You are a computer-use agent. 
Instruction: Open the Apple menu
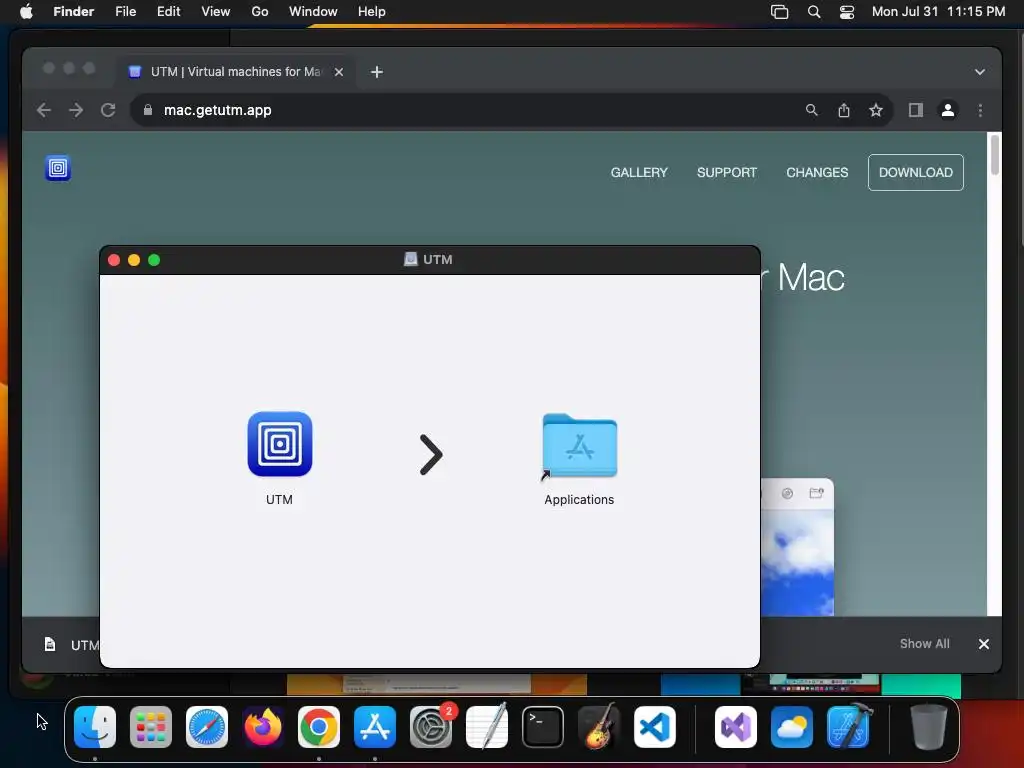(26, 12)
